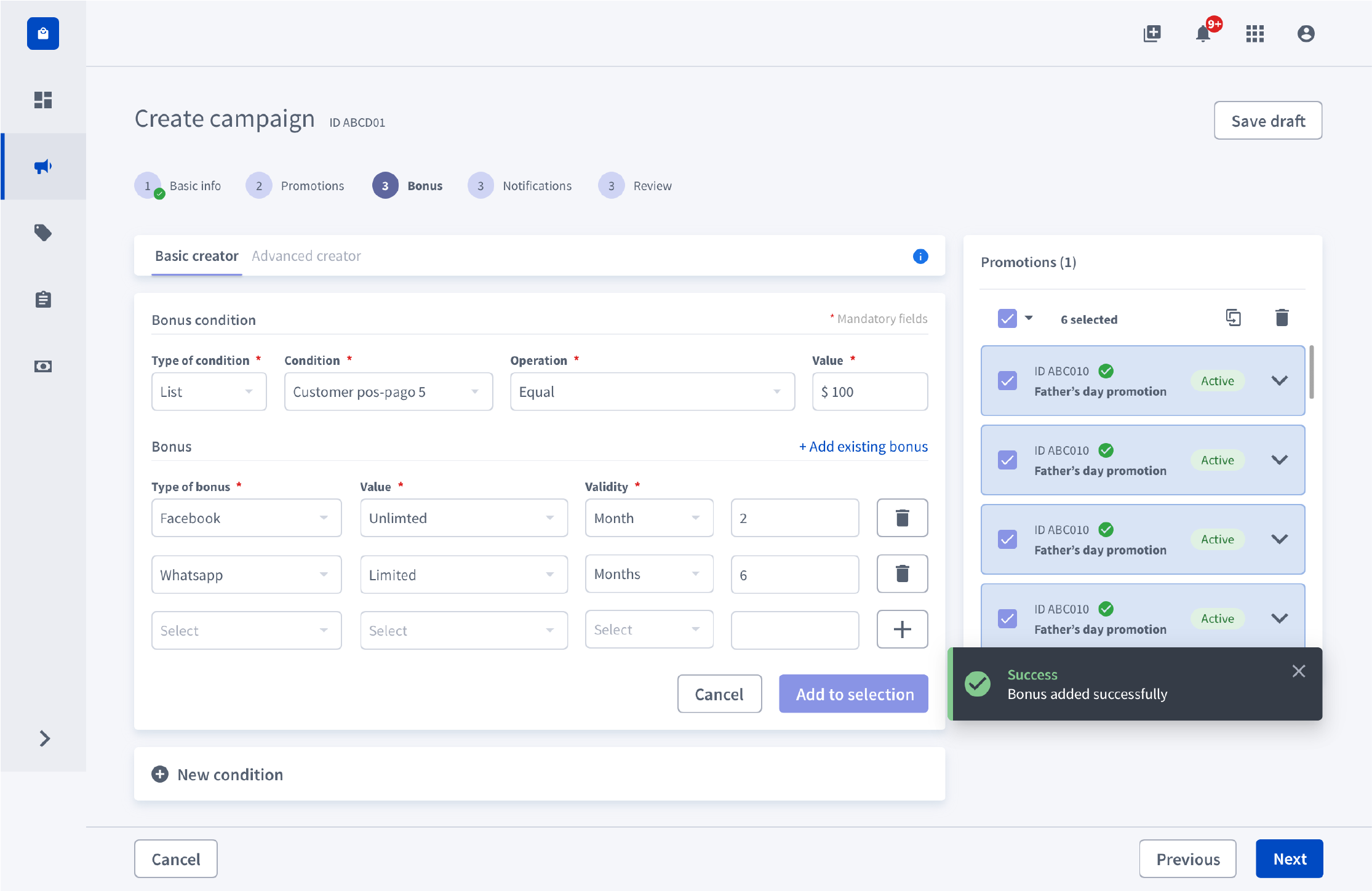Delete the Whatsapp bonus row
The height and width of the screenshot is (891, 1372).
click(x=902, y=573)
